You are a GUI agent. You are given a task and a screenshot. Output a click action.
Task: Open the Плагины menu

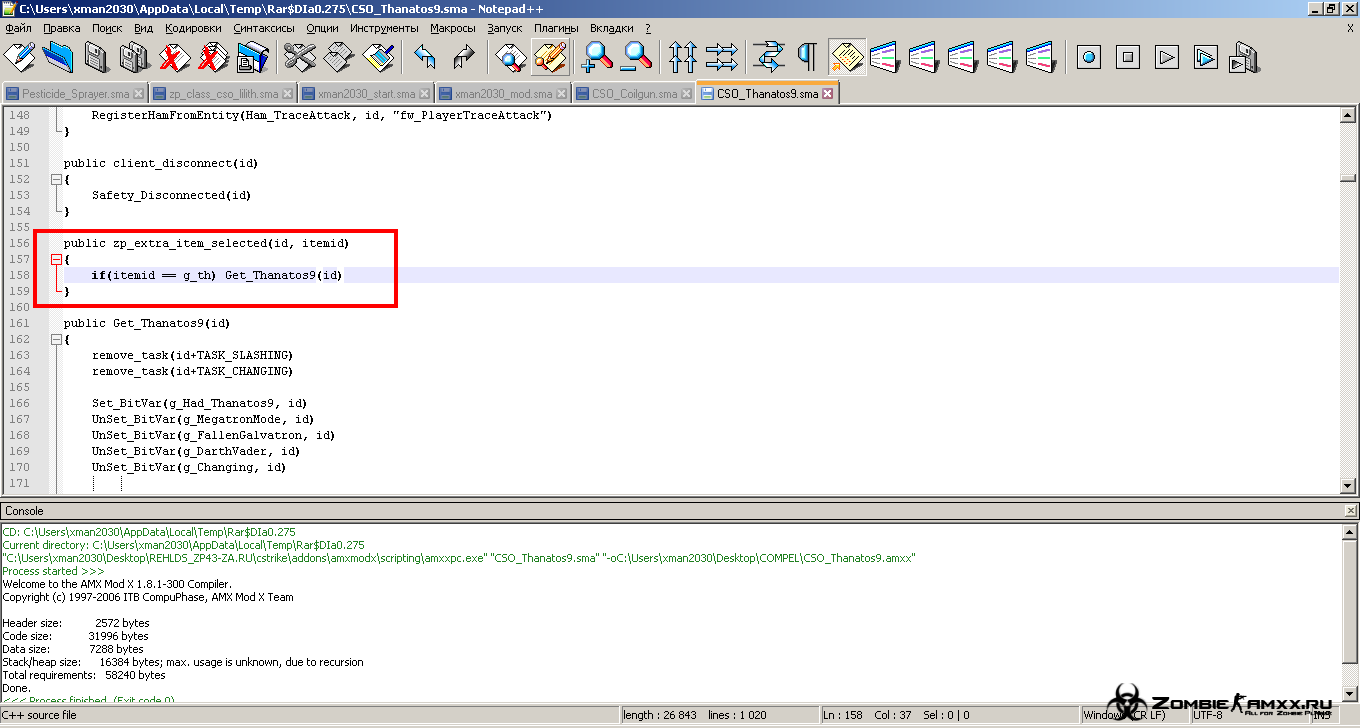(555, 28)
